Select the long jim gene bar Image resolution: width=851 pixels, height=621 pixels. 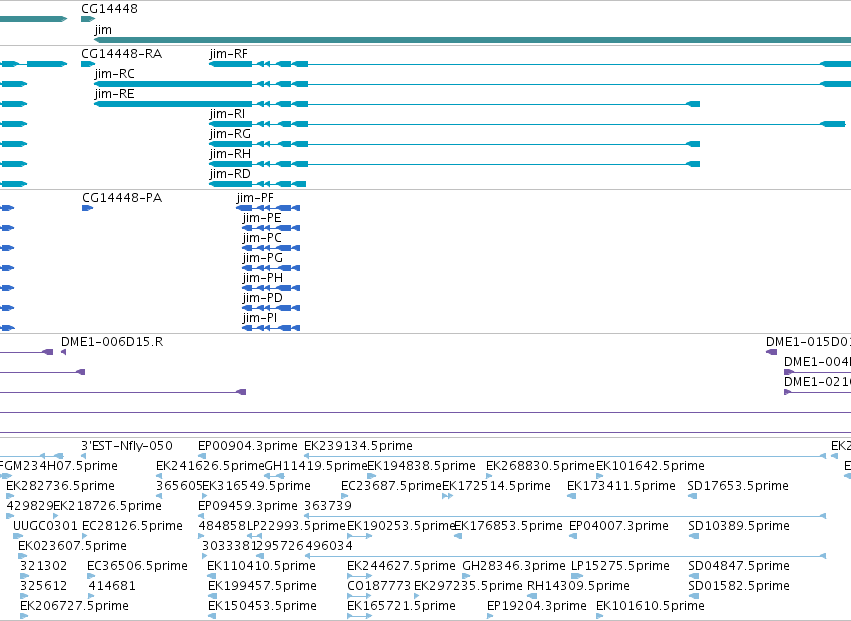[x=472, y=40]
